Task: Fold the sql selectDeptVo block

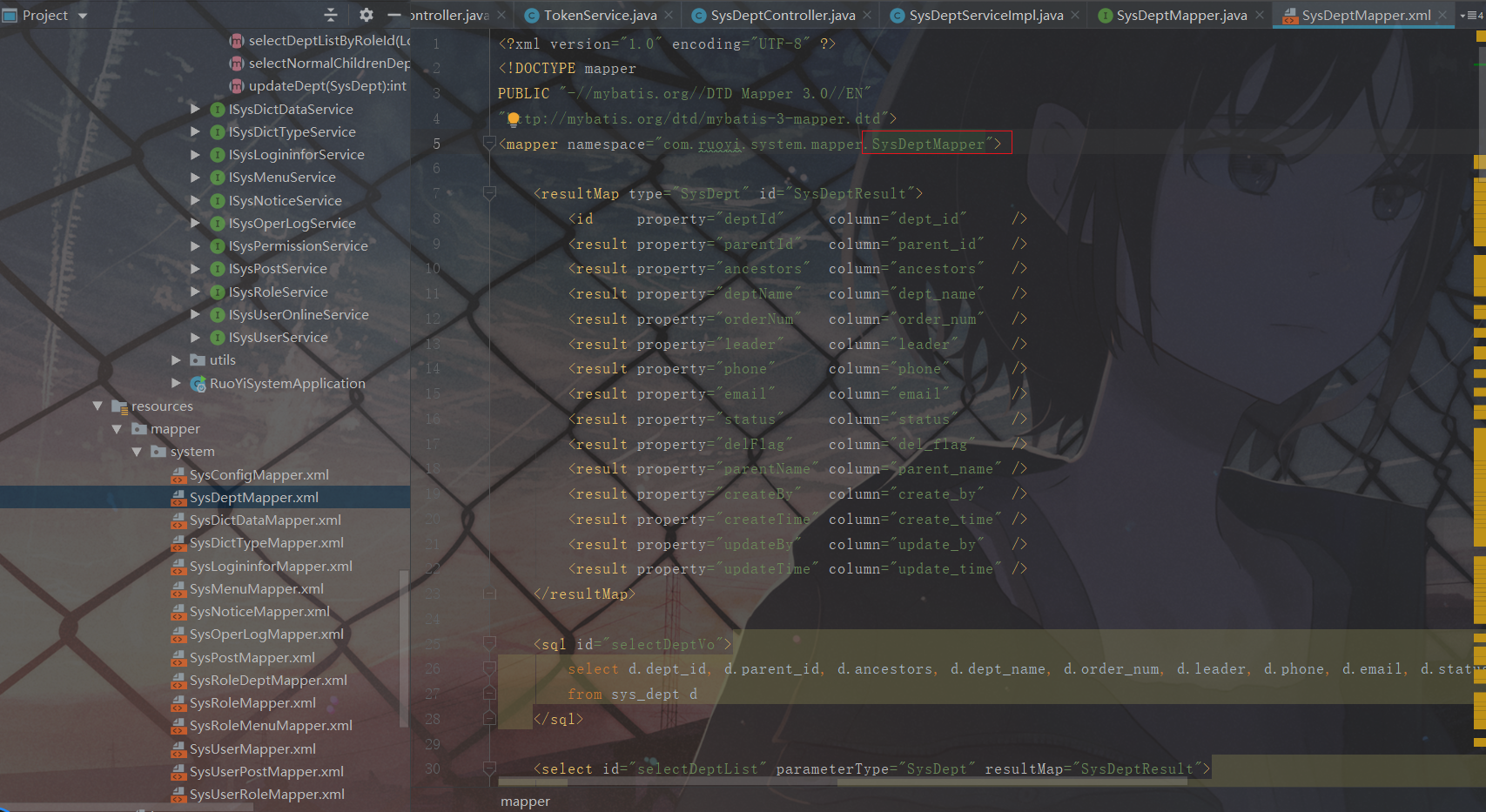Action: (x=489, y=644)
